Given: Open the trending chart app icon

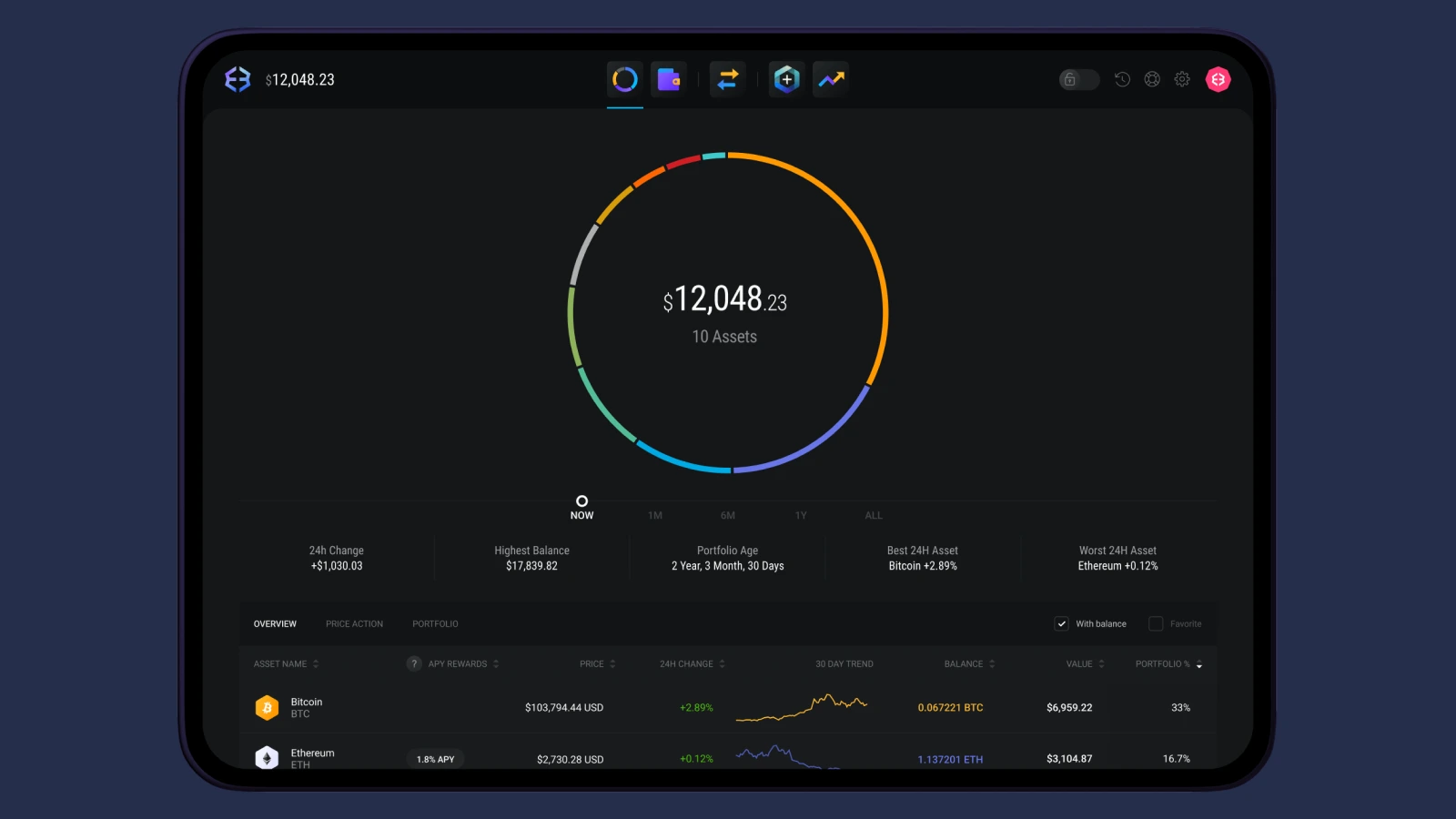Looking at the screenshot, I should click(x=831, y=80).
